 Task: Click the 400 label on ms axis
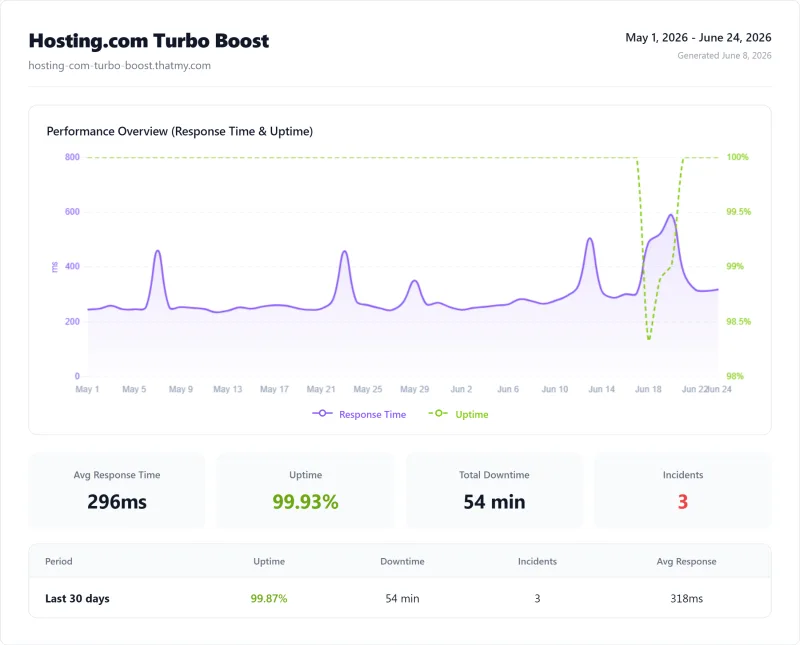click(x=72, y=266)
